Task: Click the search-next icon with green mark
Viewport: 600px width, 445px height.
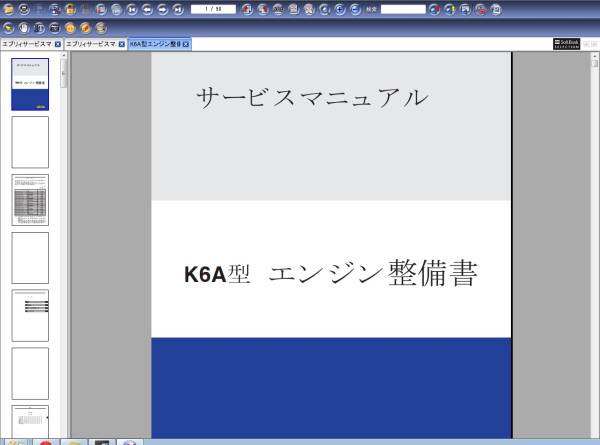Action: [x=450, y=9]
